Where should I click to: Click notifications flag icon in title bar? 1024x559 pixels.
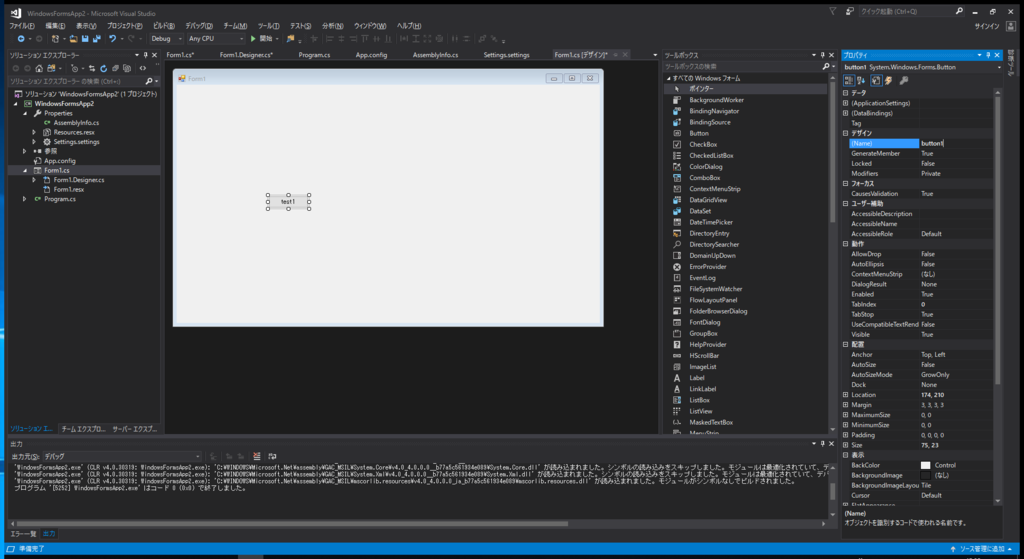tap(833, 11)
